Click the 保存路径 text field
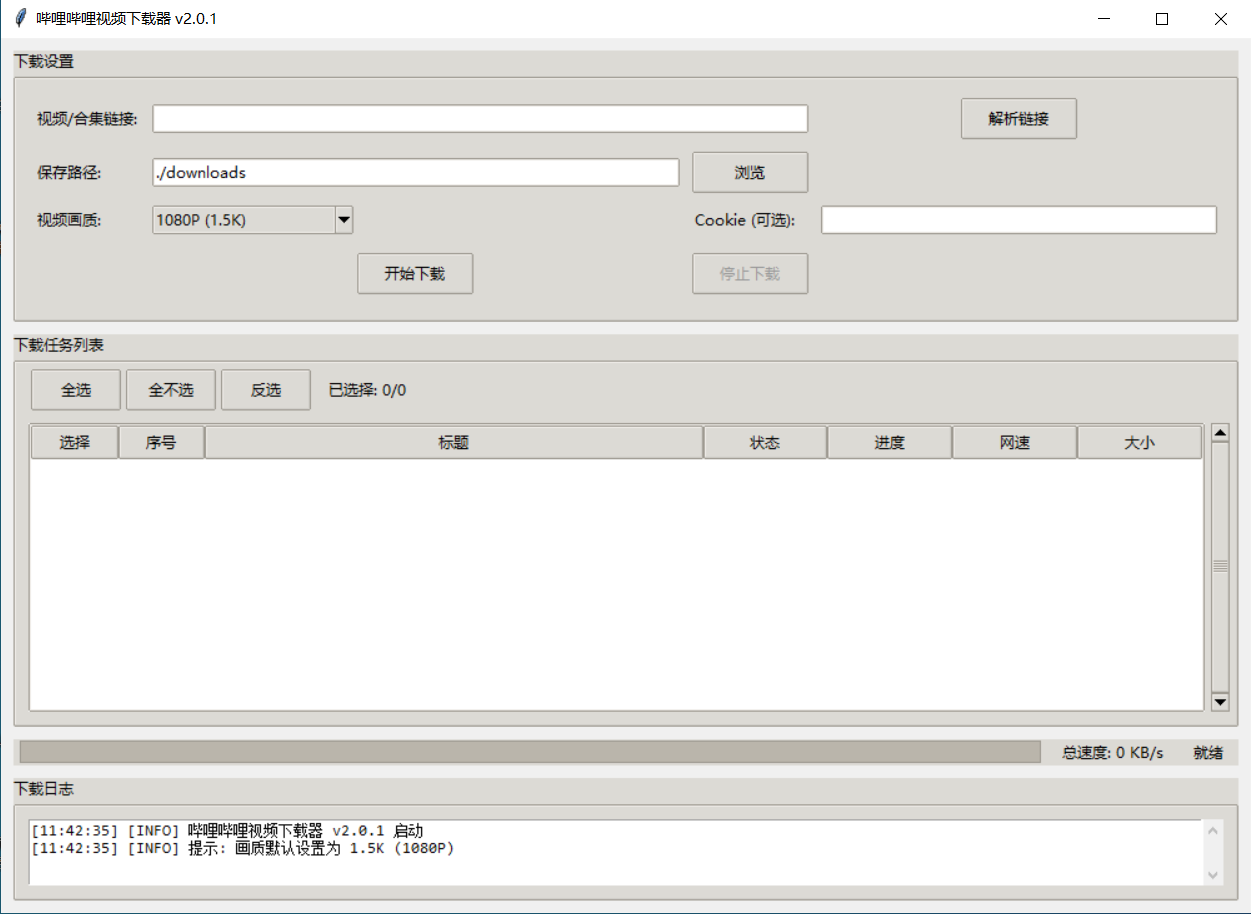1251x914 pixels. coord(416,172)
